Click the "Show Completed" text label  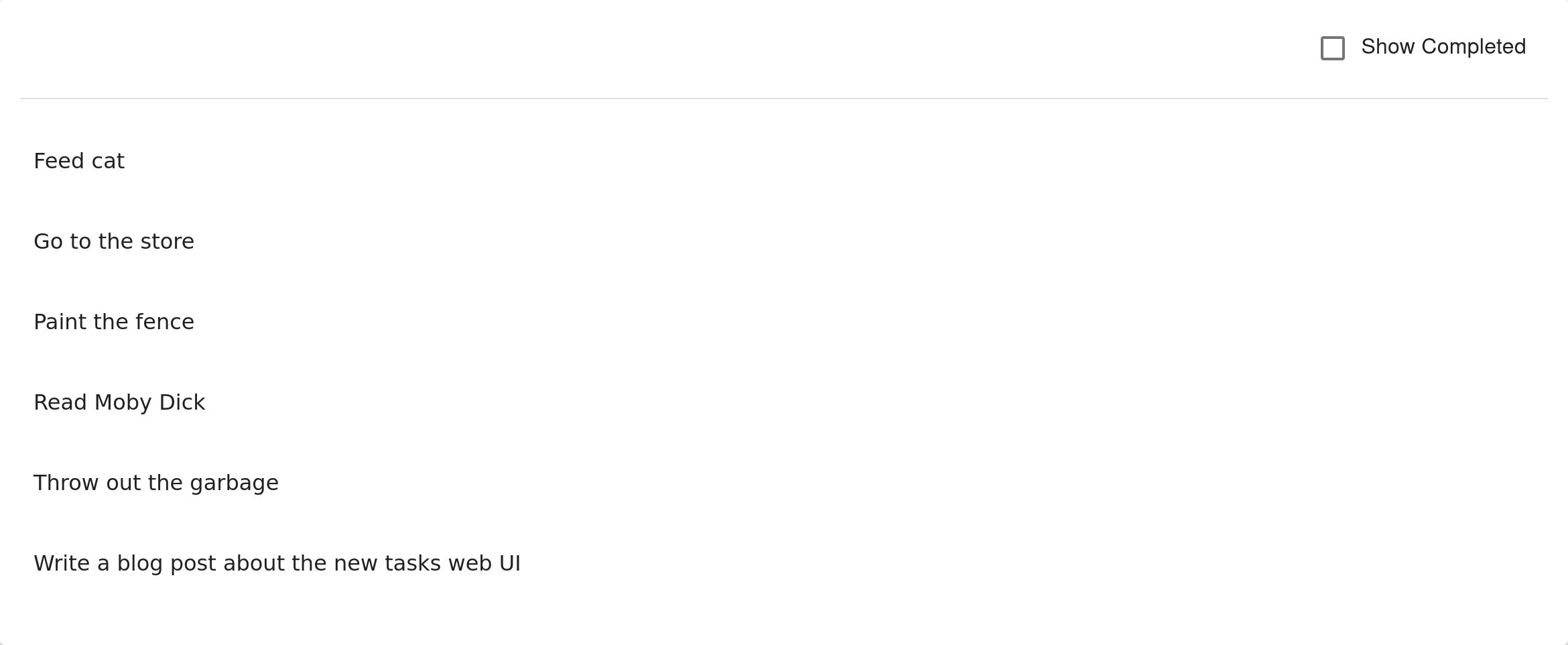pos(1443,47)
